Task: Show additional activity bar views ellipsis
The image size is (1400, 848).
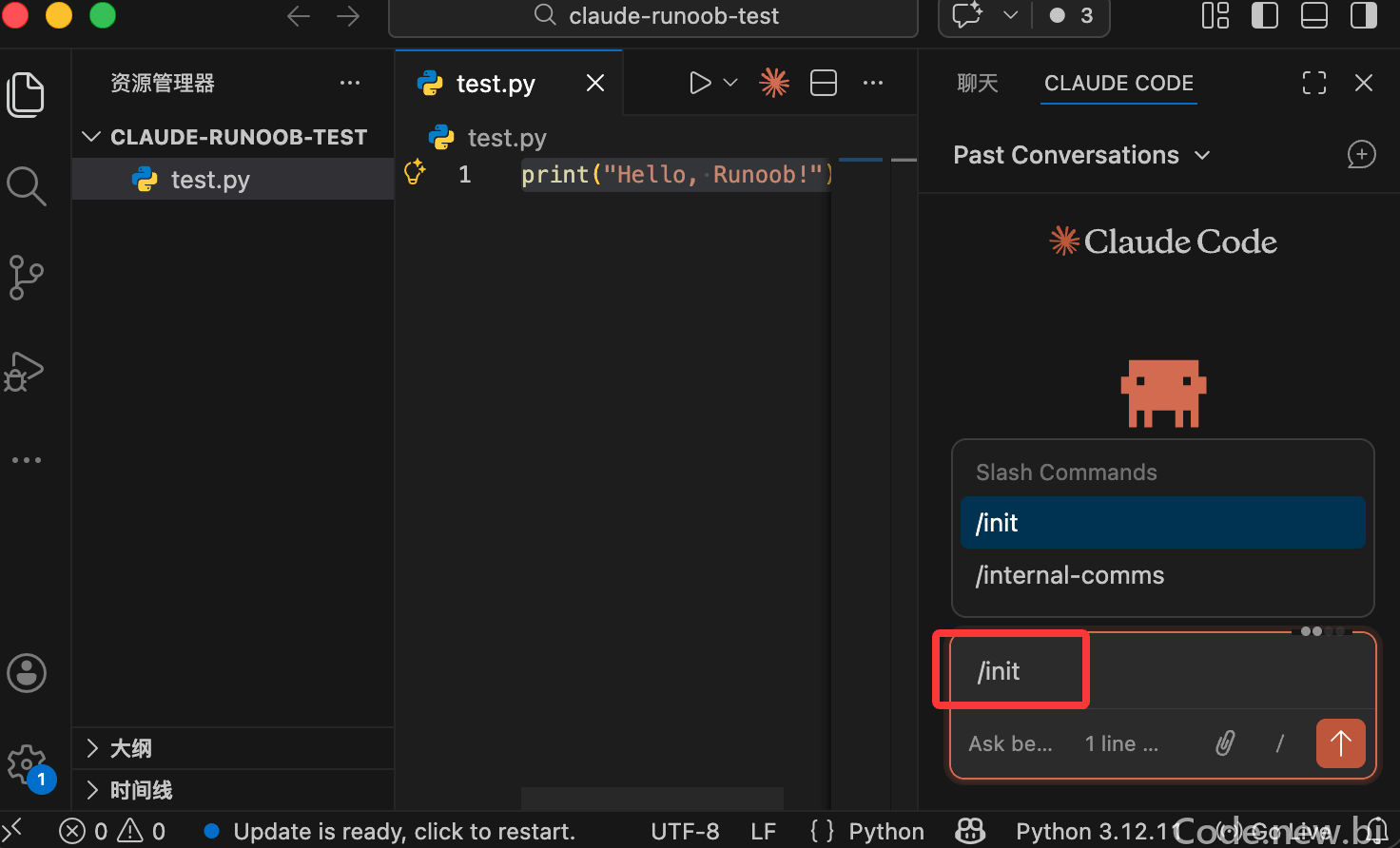Action: 27,460
